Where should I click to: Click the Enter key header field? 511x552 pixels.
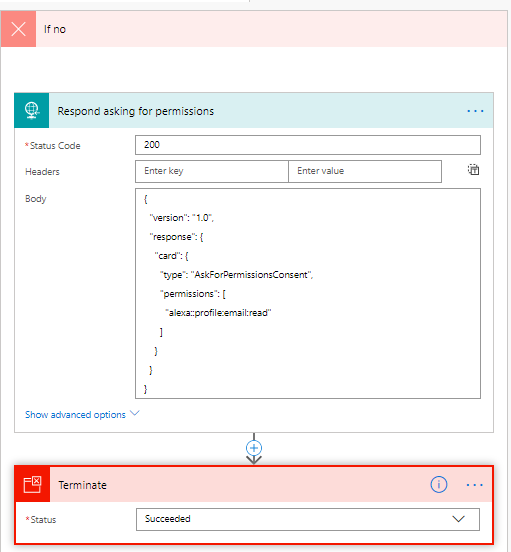click(212, 171)
